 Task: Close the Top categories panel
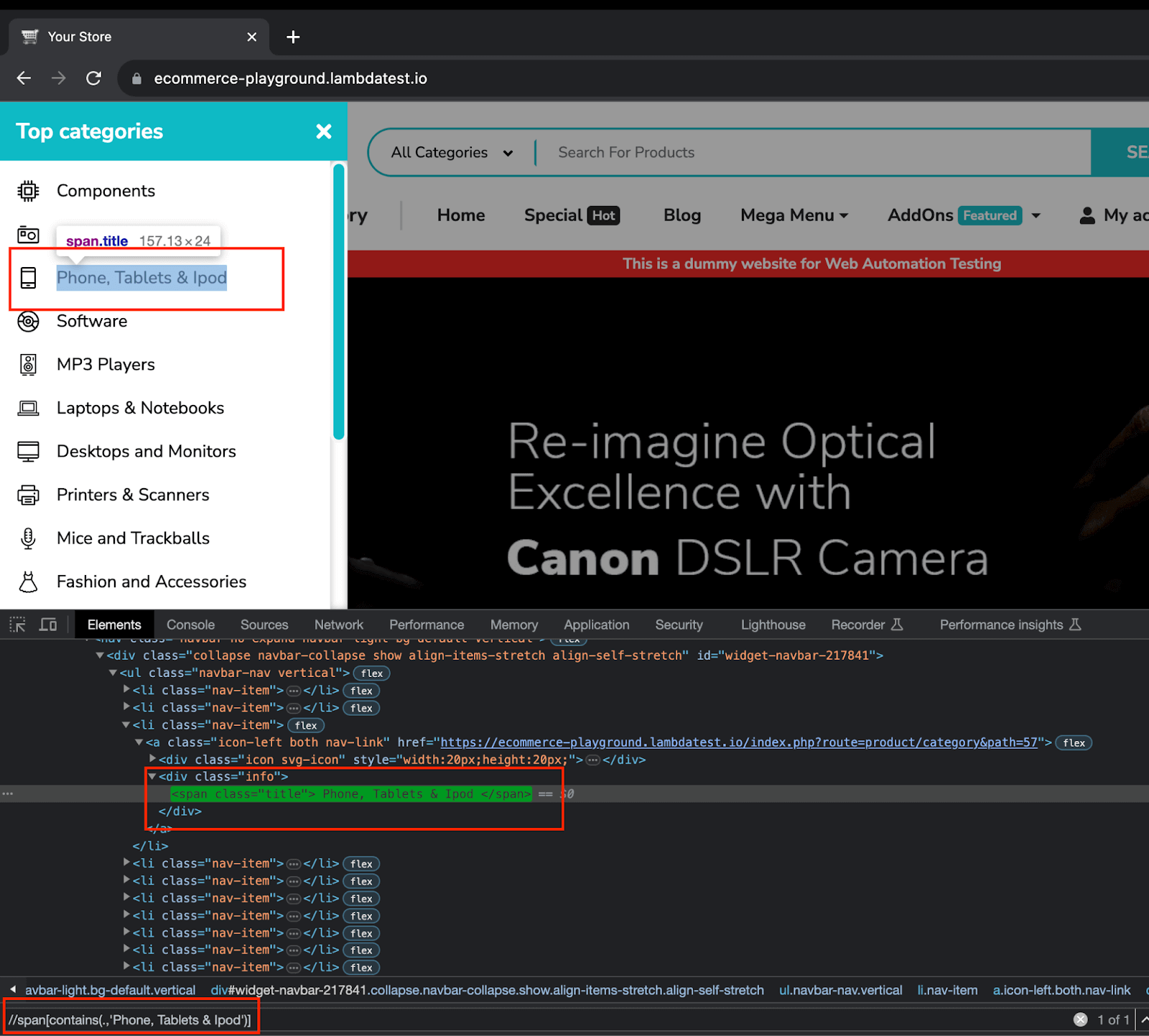pyautogui.click(x=324, y=131)
